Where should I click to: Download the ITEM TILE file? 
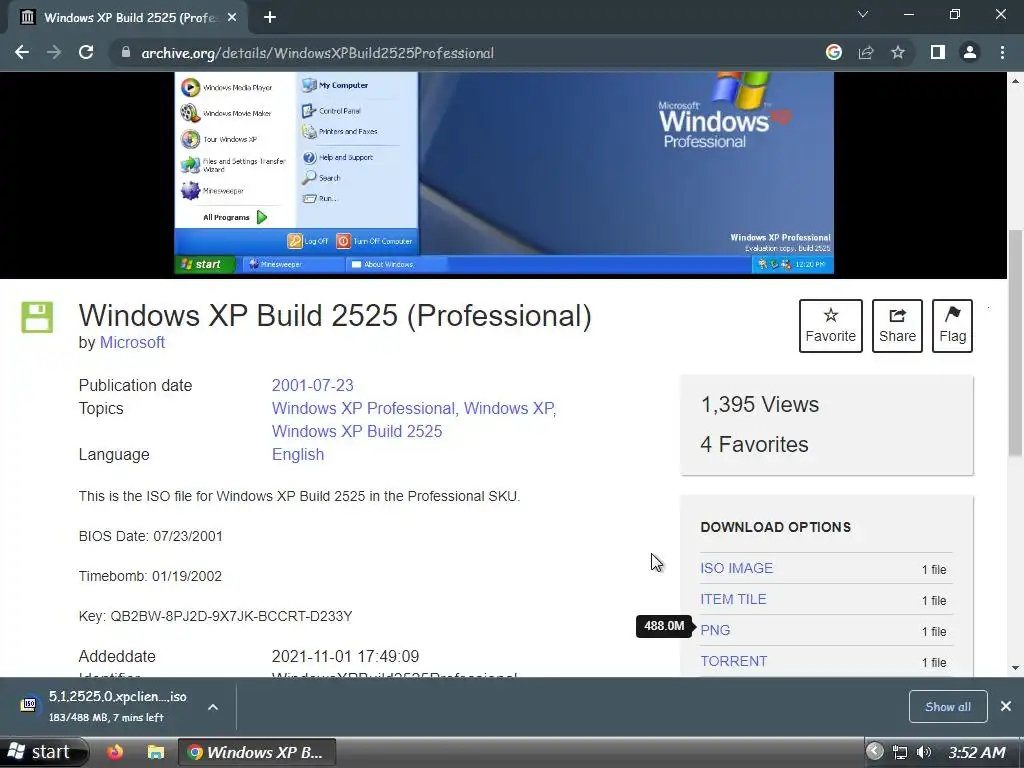[x=733, y=599]
